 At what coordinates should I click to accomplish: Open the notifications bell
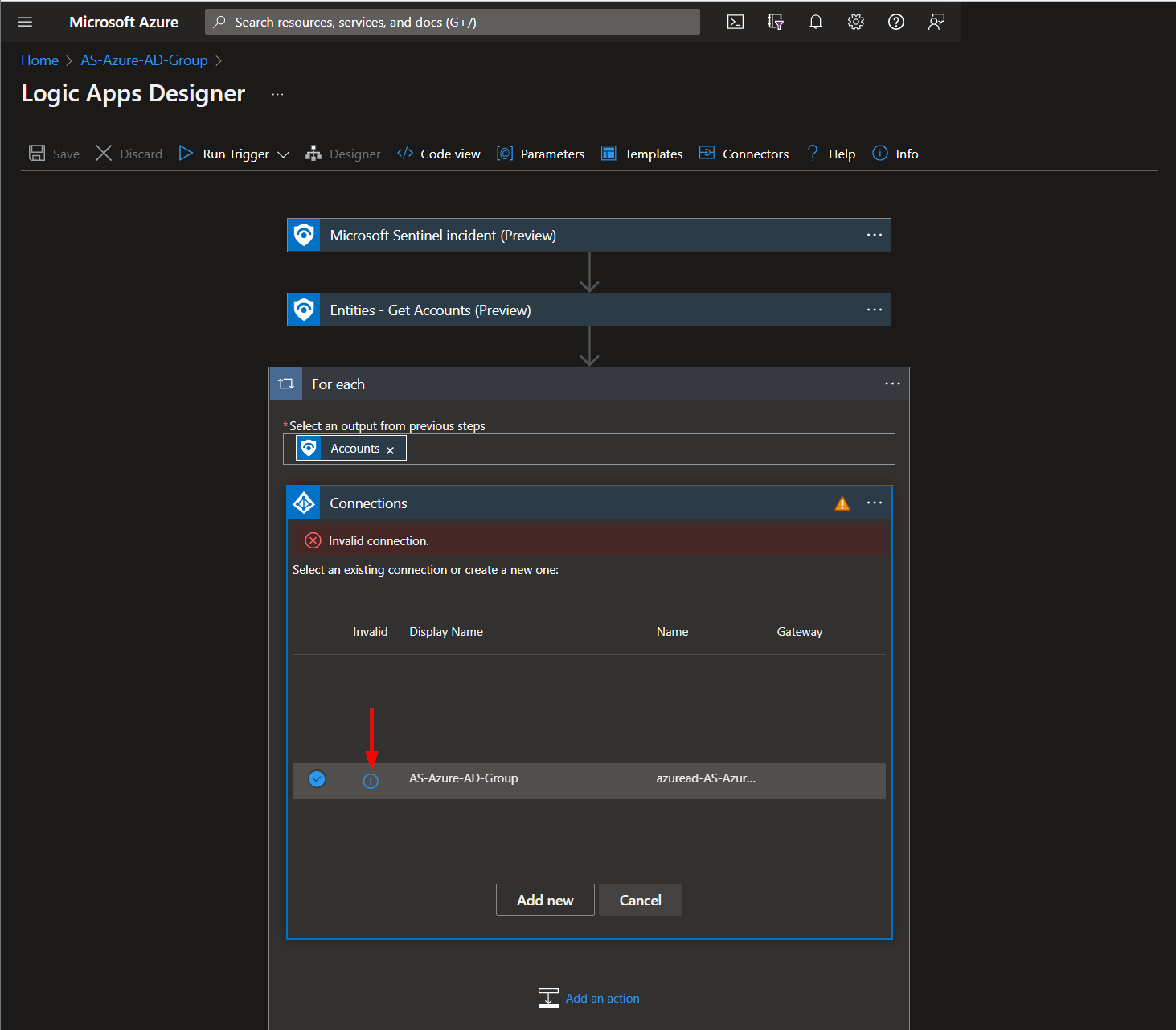(815, 22)
